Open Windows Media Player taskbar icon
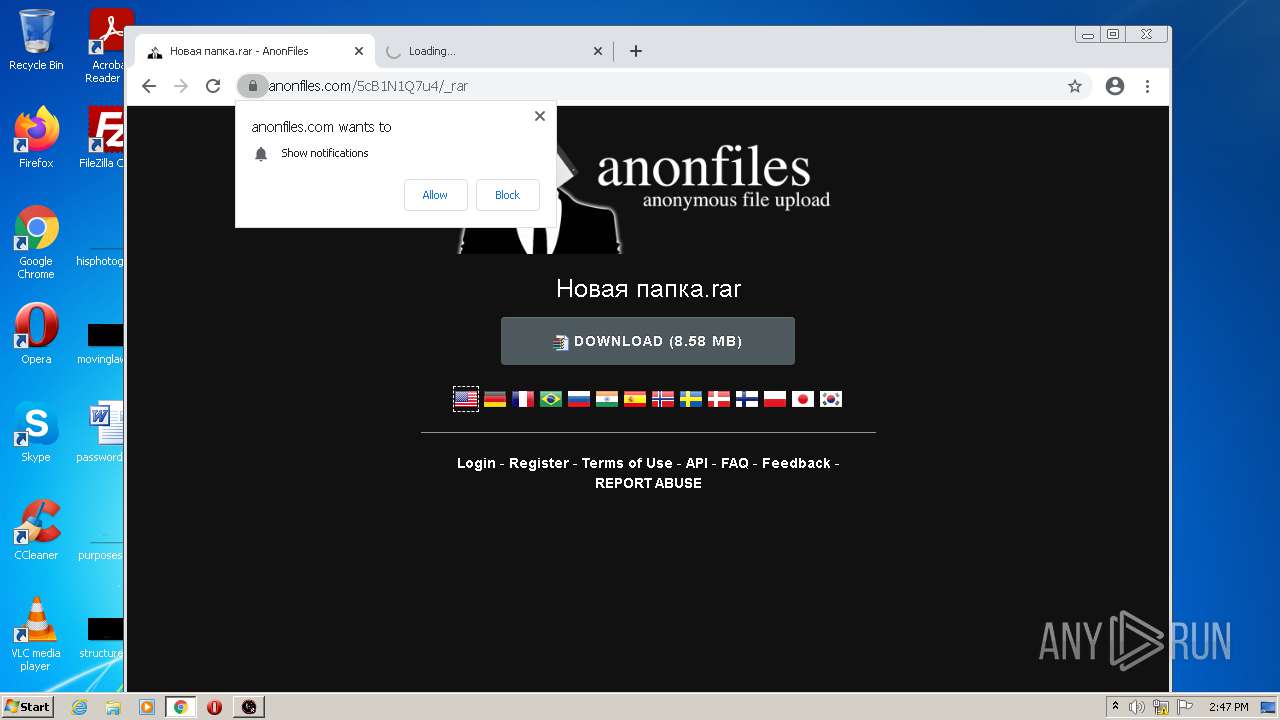 146,707
